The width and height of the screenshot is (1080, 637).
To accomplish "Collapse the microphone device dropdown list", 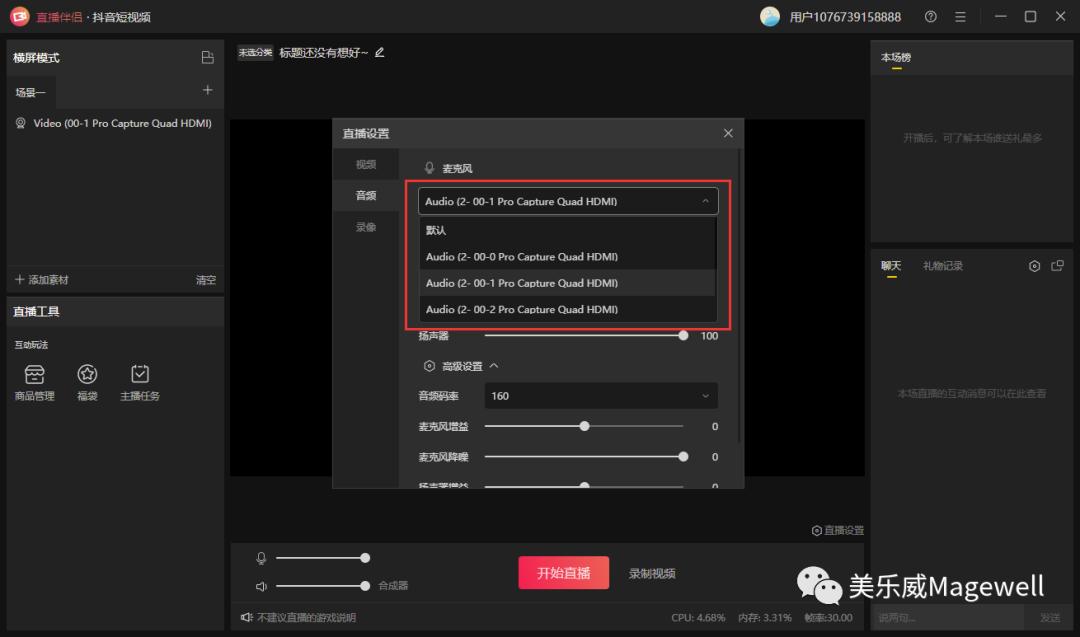I will (704, 200).
